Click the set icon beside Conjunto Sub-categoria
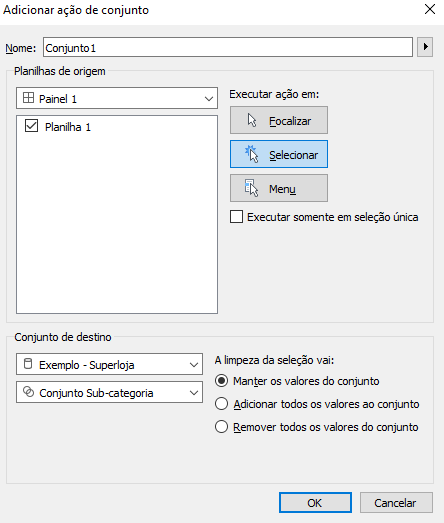This screenshot has height=523, width=444. [x=28, y=392]
